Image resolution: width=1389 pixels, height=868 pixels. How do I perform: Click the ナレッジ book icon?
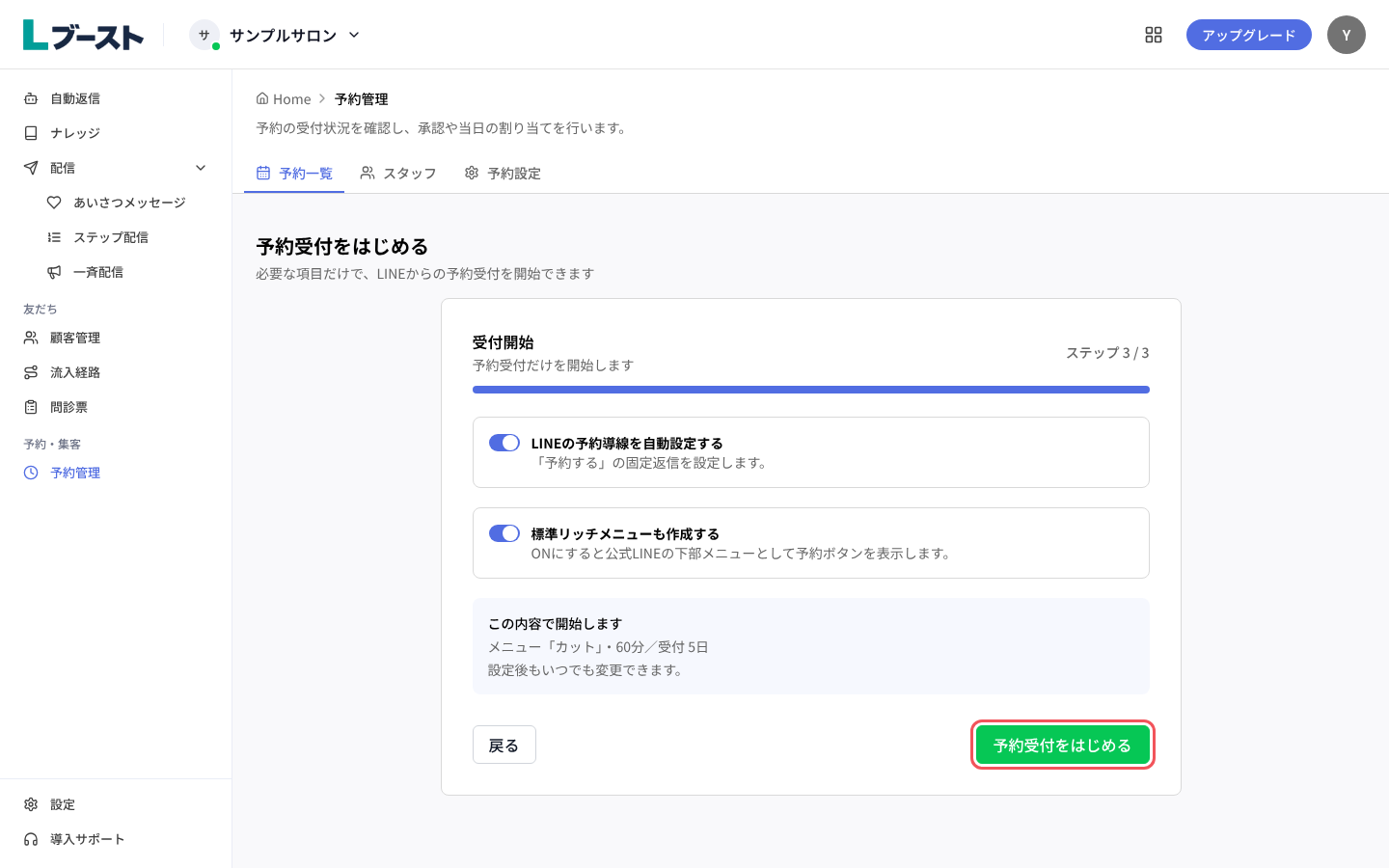coord(31,133)
